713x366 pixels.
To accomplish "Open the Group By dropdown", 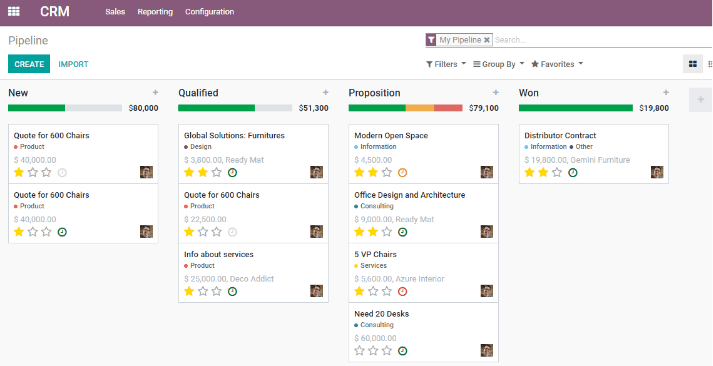I will [498, 64].
